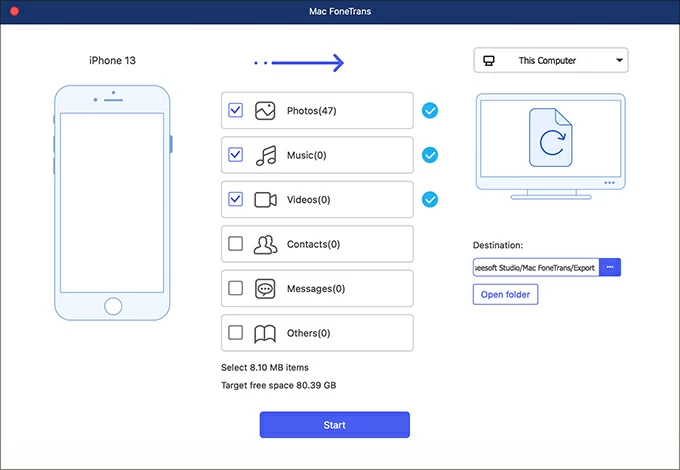Viewport: 680px width, 470px height.
Task: Click the Others book icon
Action: (x=265, y=333)
